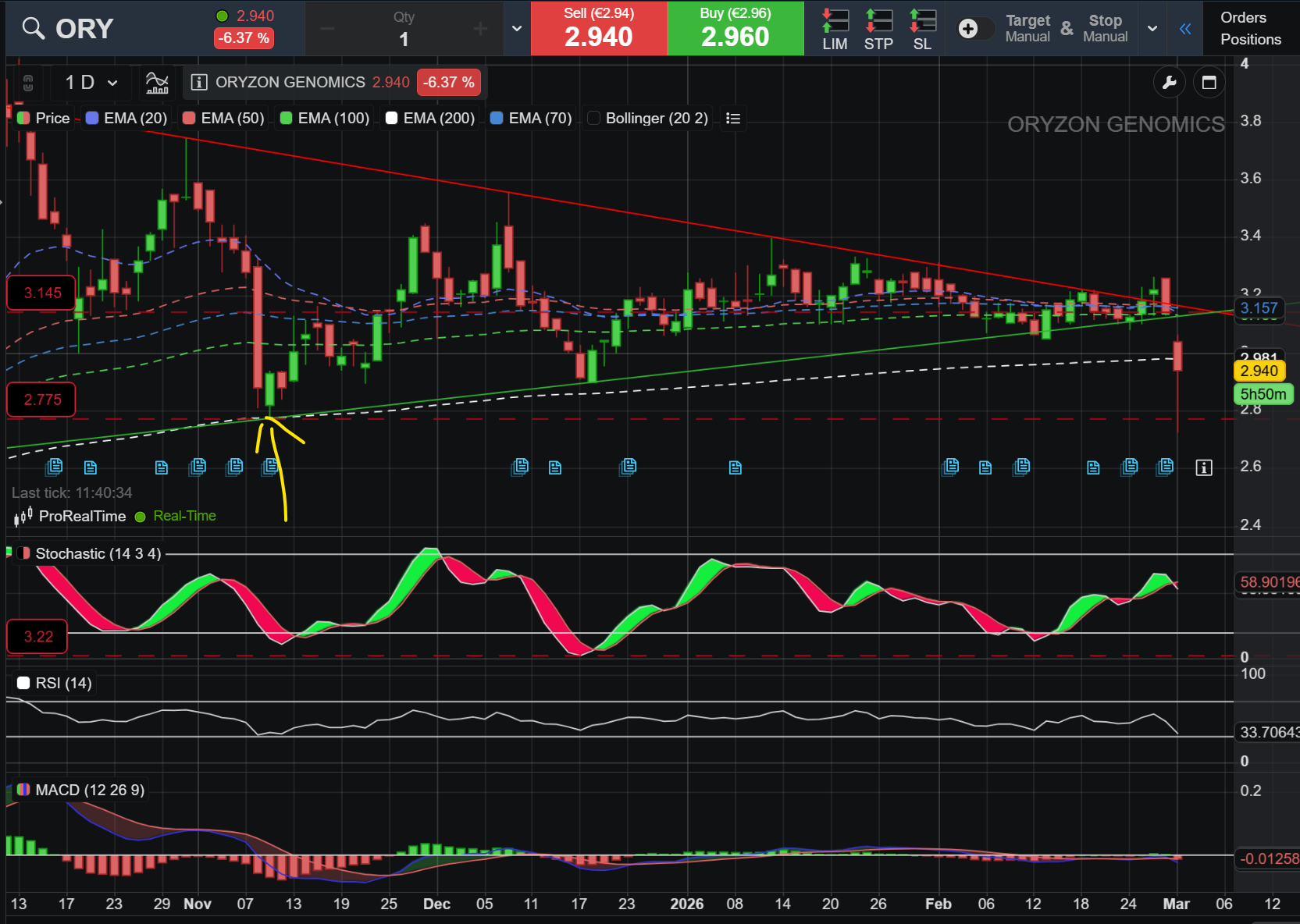Click the Buy (€2.96) button
This screenshot has width=1300, height=924.
pos(735,28)
